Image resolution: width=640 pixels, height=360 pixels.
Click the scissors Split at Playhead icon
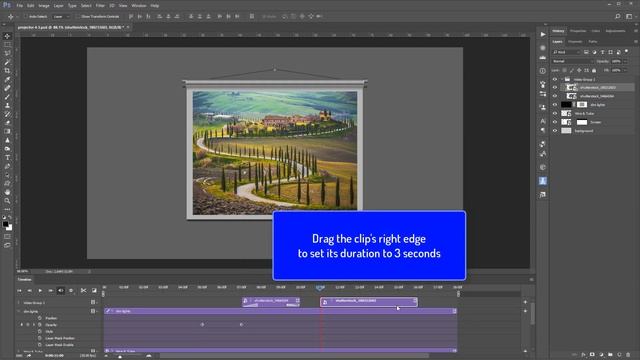[83, 290]
